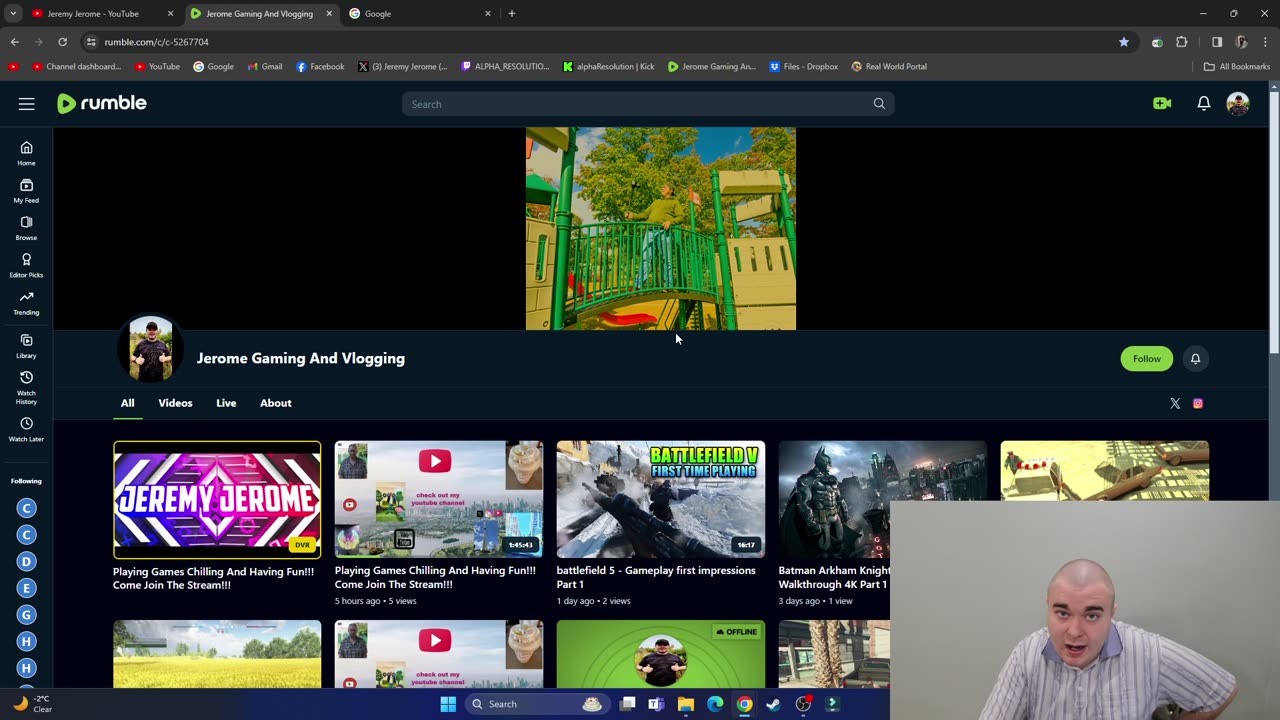Open Watch History in the sidebar
This screenshot has height=720, width=1280.
(26, 387)
